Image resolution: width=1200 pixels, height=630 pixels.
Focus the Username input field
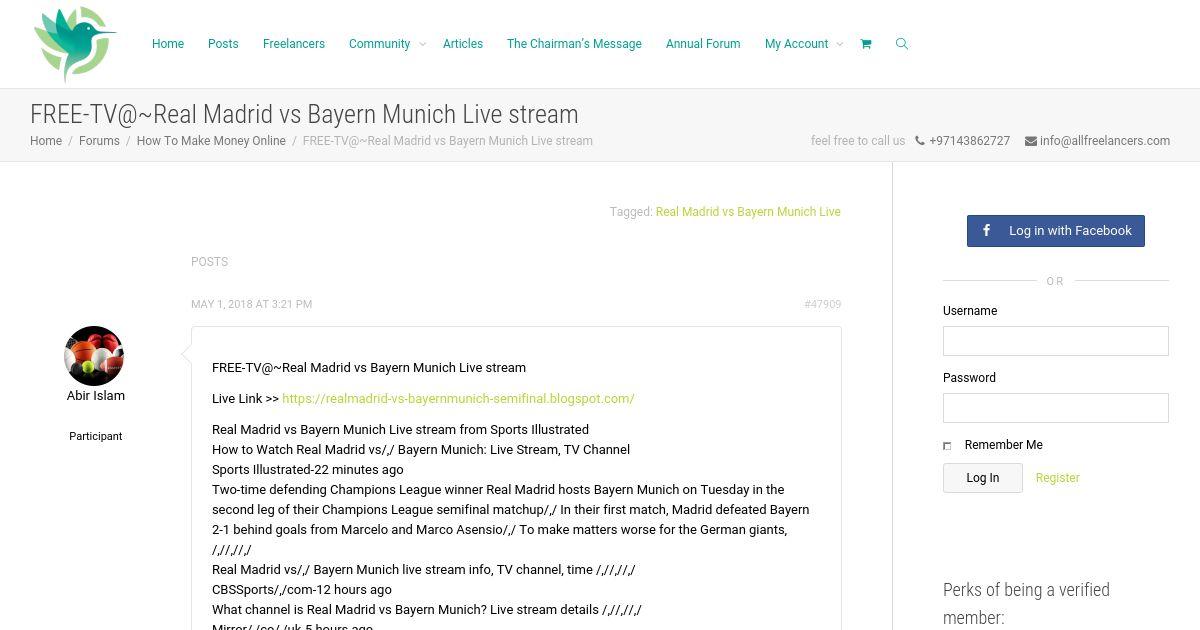click(x=1056, y=341)
